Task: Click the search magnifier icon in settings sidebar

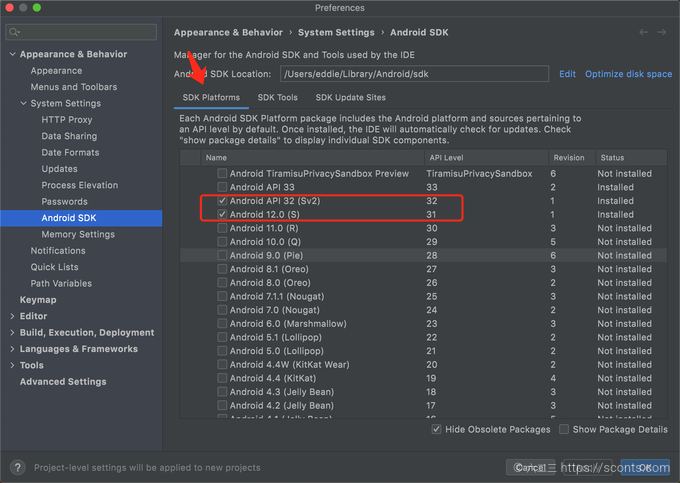Action: click(x=14, y=32)
